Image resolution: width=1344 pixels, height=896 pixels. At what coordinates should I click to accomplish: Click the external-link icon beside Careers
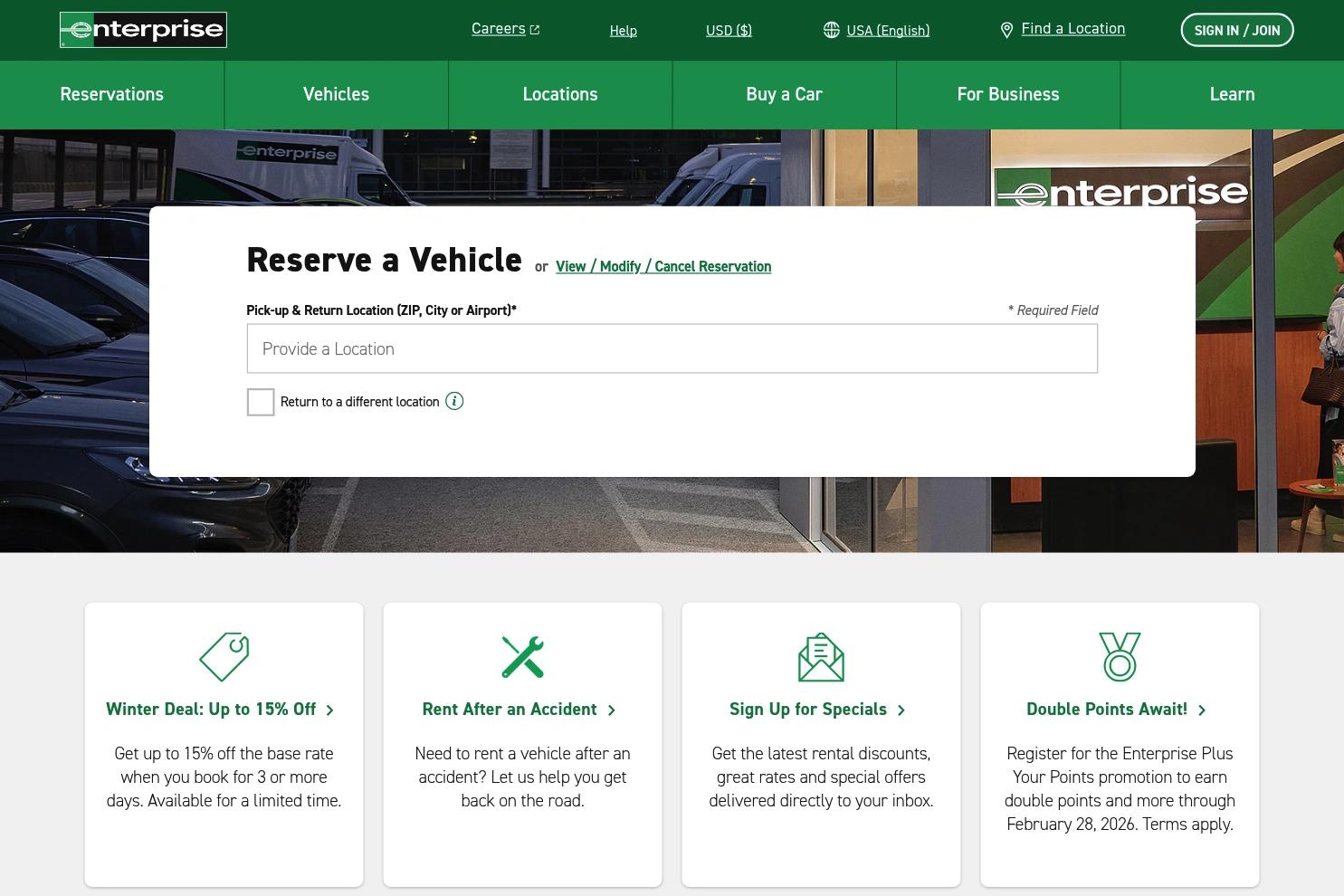coord(535,30)
